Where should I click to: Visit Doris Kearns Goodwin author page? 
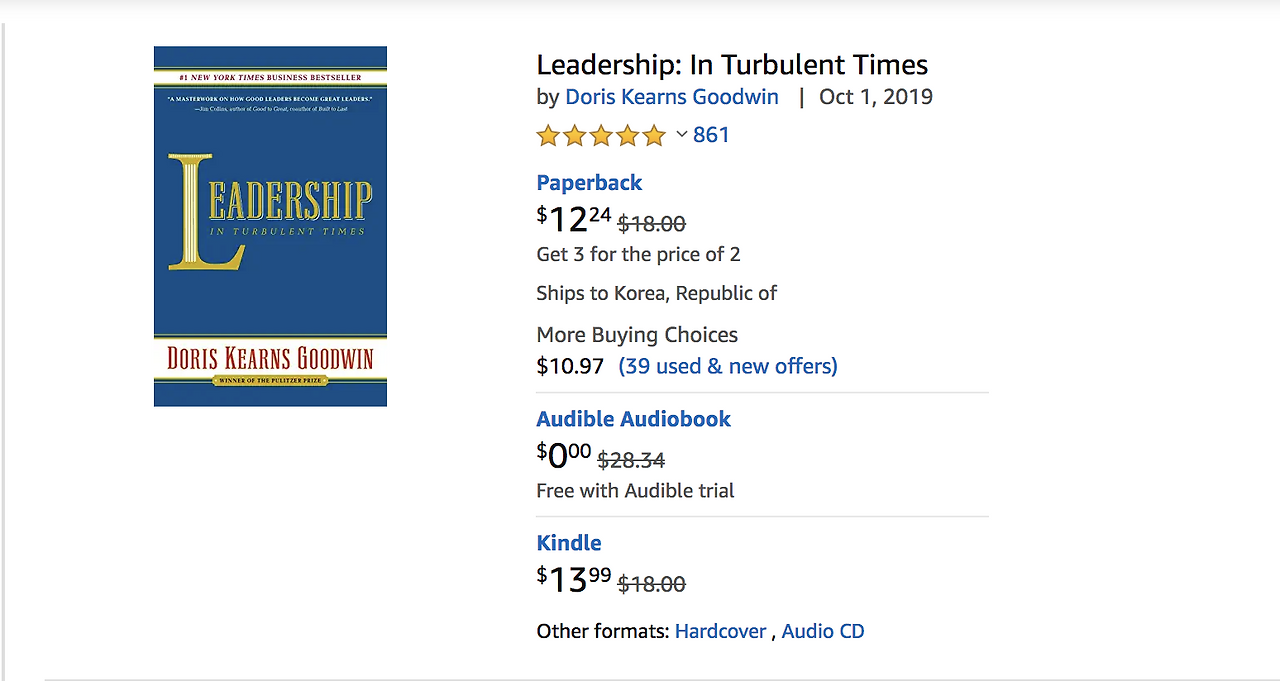pos(671,97)
